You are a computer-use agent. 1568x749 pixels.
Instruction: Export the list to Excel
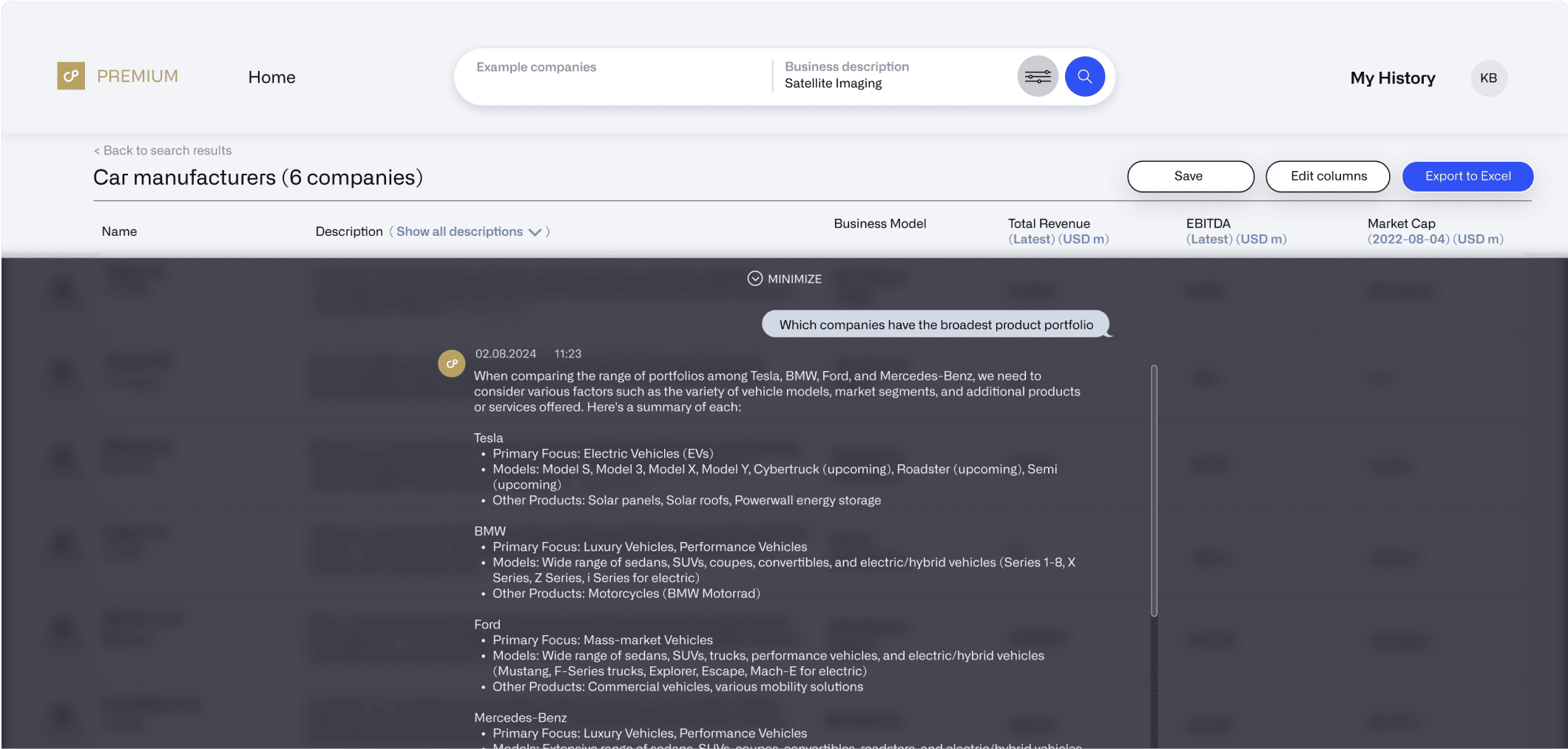pos(1467,176)
